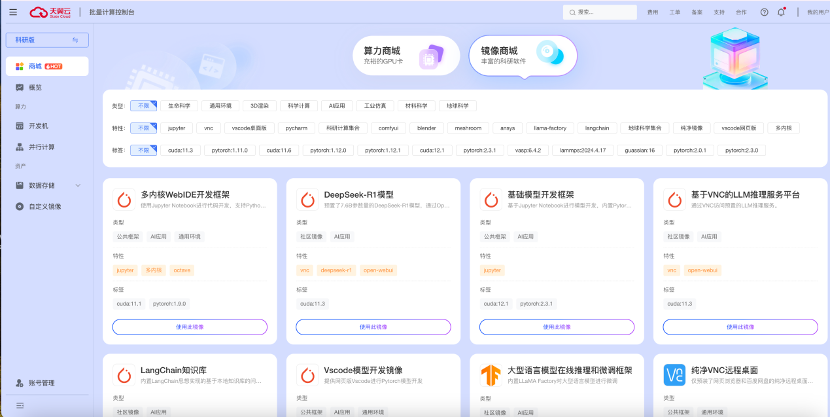This screenshot has height=418, width=830.
Task: Switch to the 镜像商城 tab
Action: 523,56
